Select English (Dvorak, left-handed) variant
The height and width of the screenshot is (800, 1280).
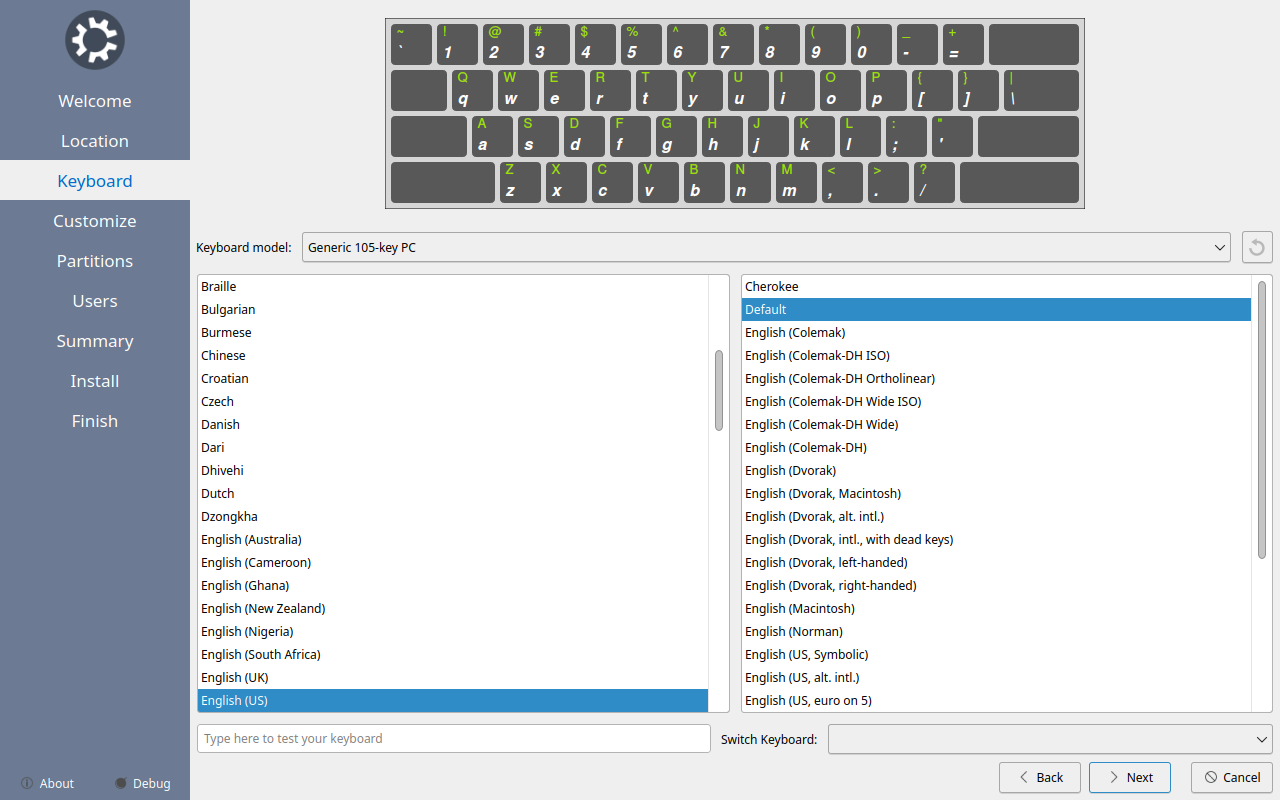tap(996, 563)
